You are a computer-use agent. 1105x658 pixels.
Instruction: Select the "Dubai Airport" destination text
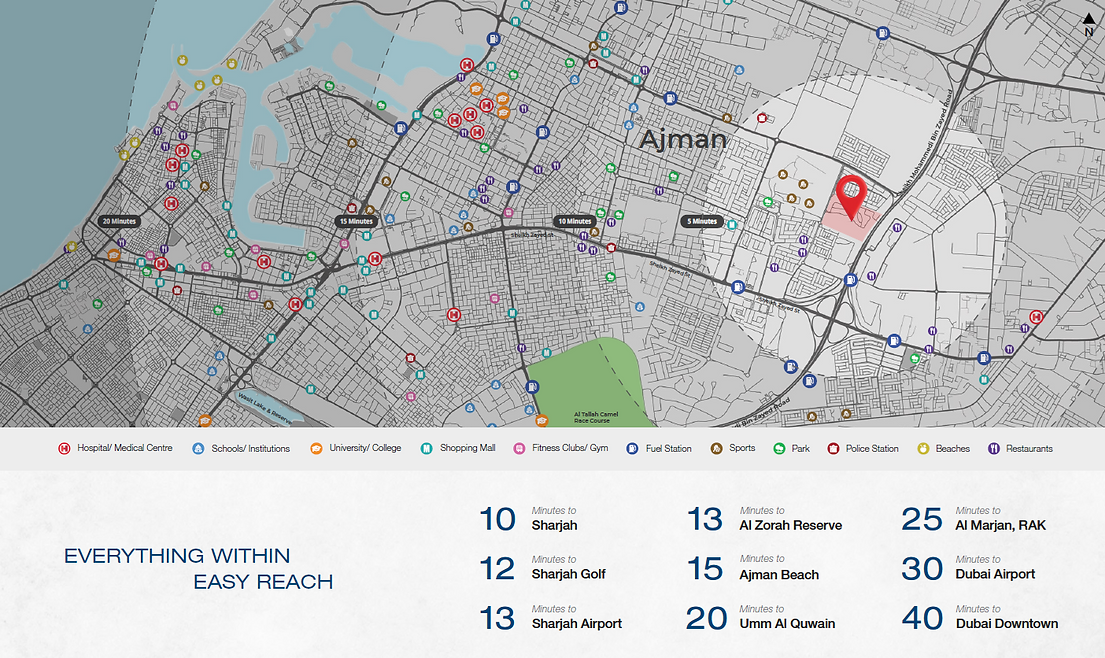pos(995,574)
